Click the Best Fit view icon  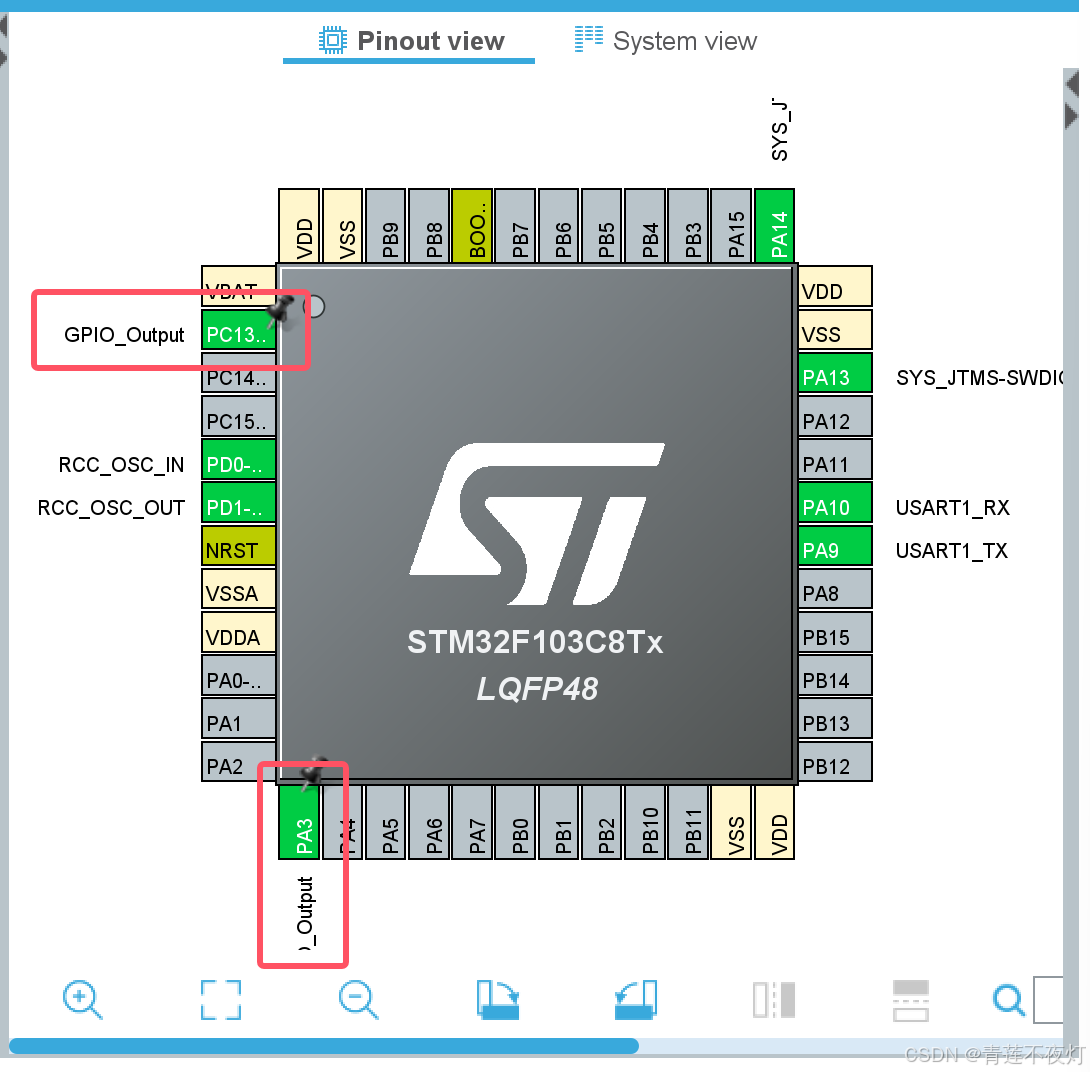(x=220, y=1000)
